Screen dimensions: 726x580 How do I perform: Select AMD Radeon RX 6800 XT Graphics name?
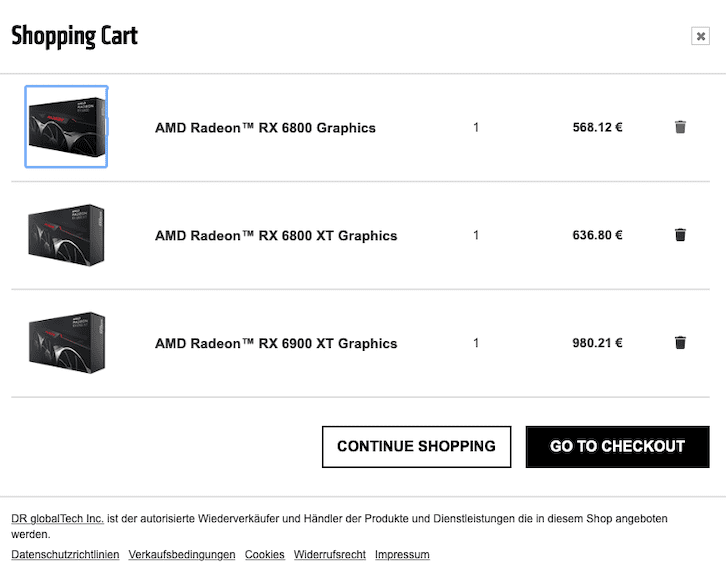coord(276,236)
